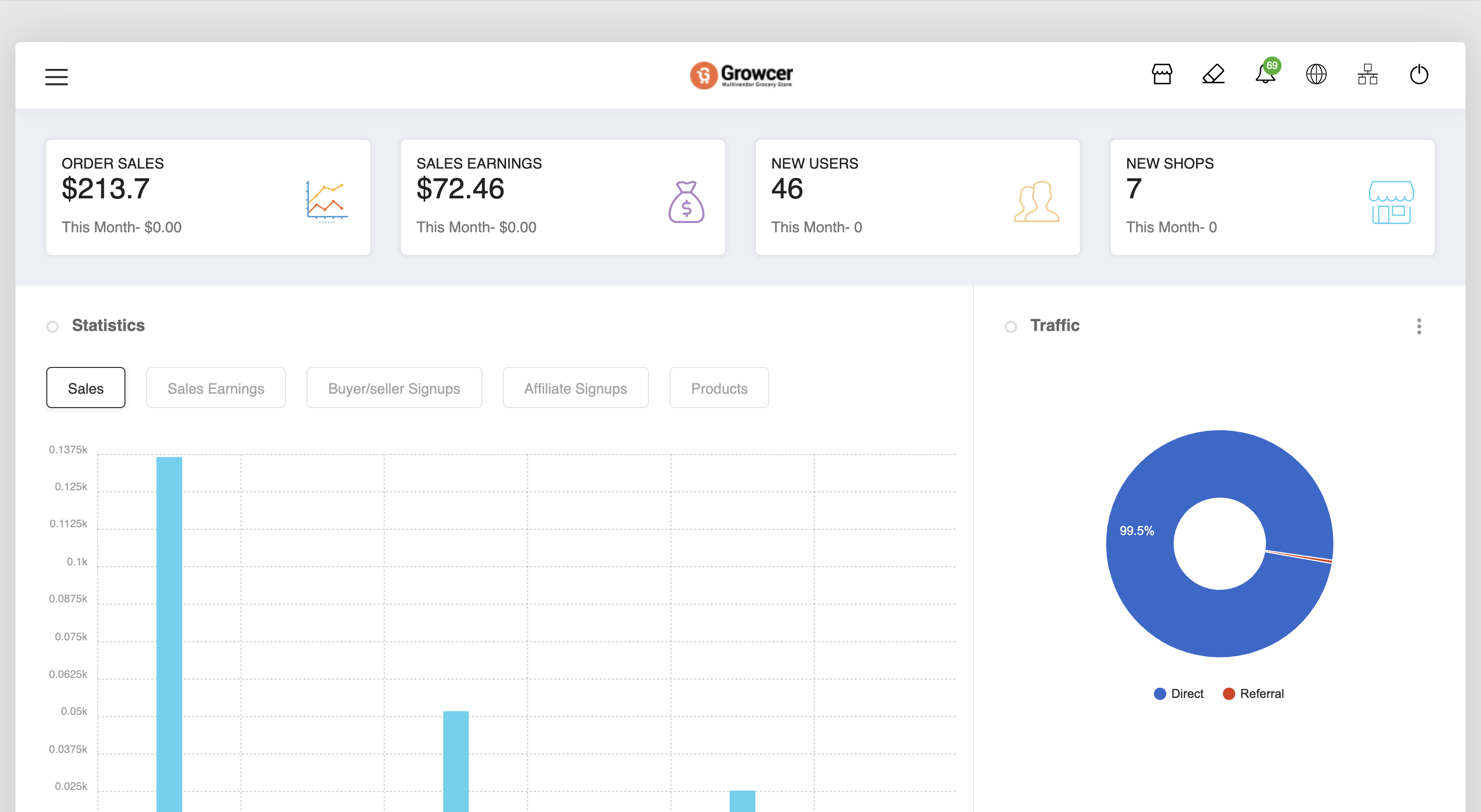Click the new users people icon
Screen dimensions: 1481x812
click(x=1036, y=201)
